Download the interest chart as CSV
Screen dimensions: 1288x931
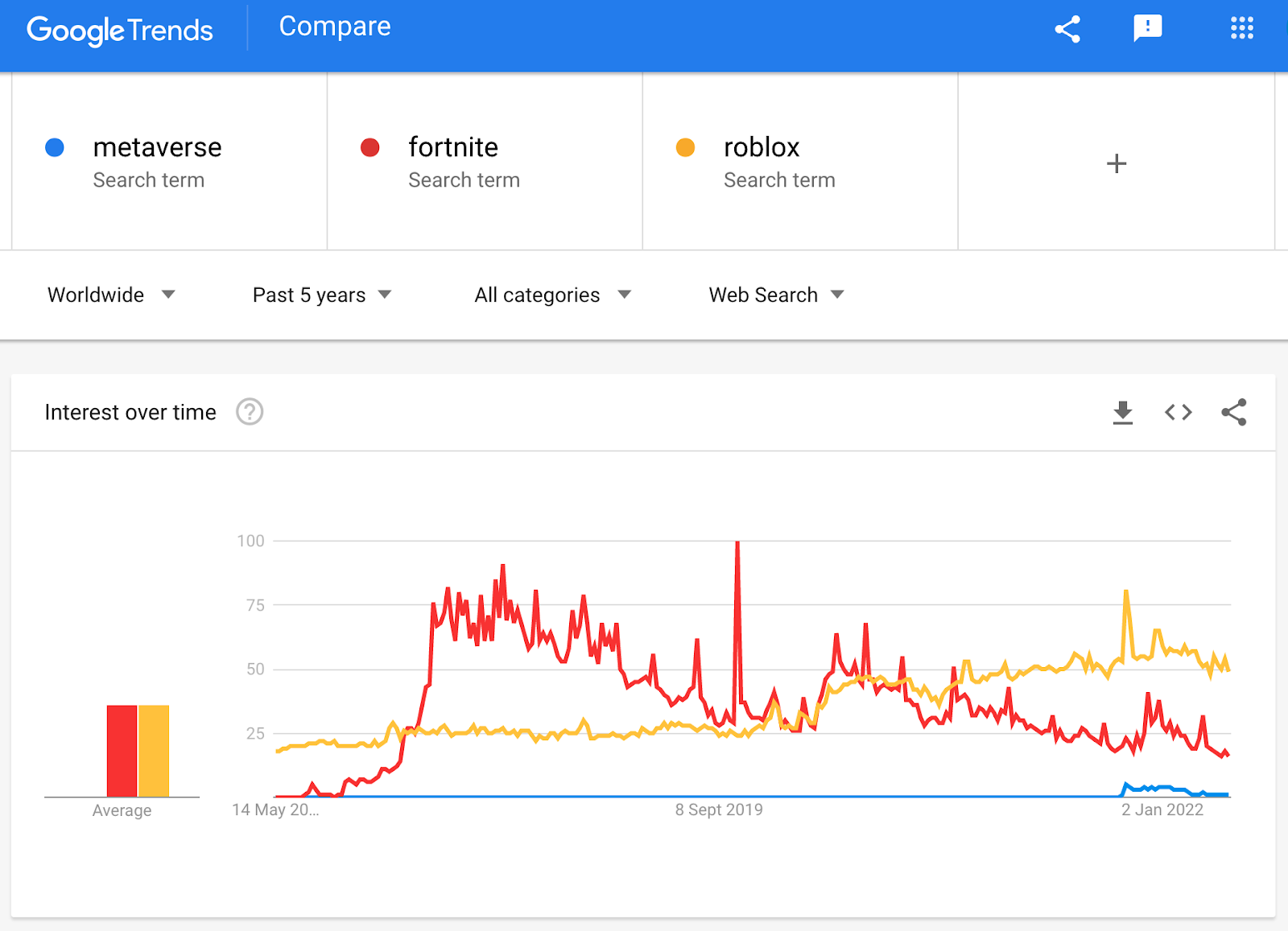coord(1123,413)
